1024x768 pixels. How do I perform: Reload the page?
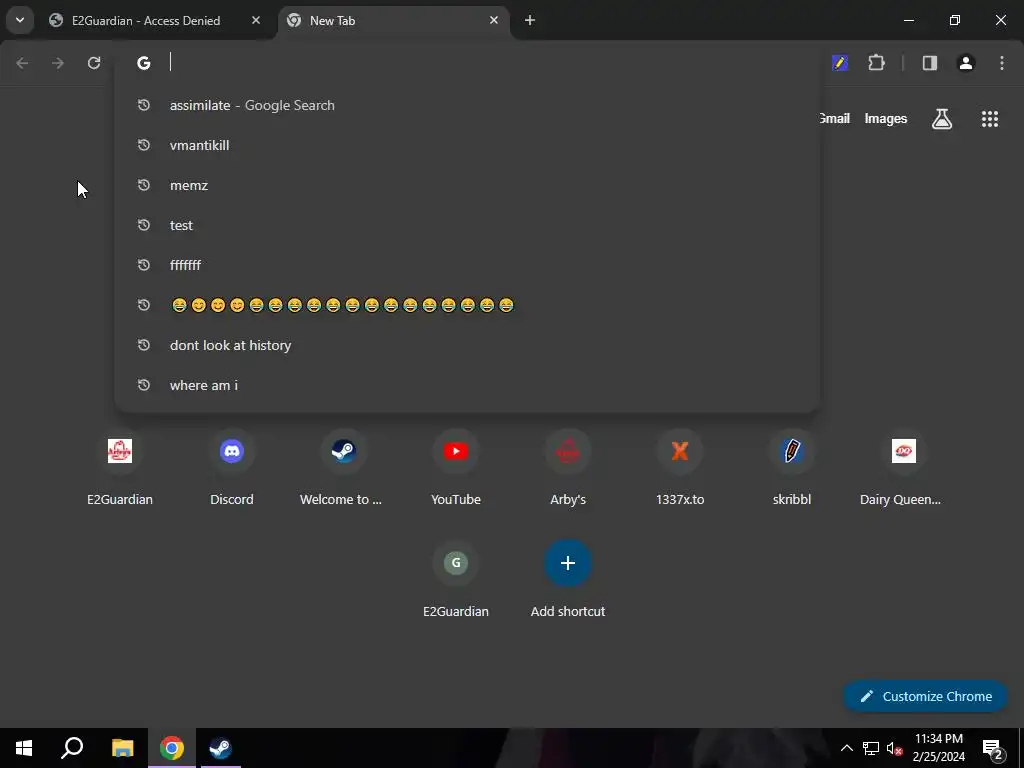(x=94, y=63)
